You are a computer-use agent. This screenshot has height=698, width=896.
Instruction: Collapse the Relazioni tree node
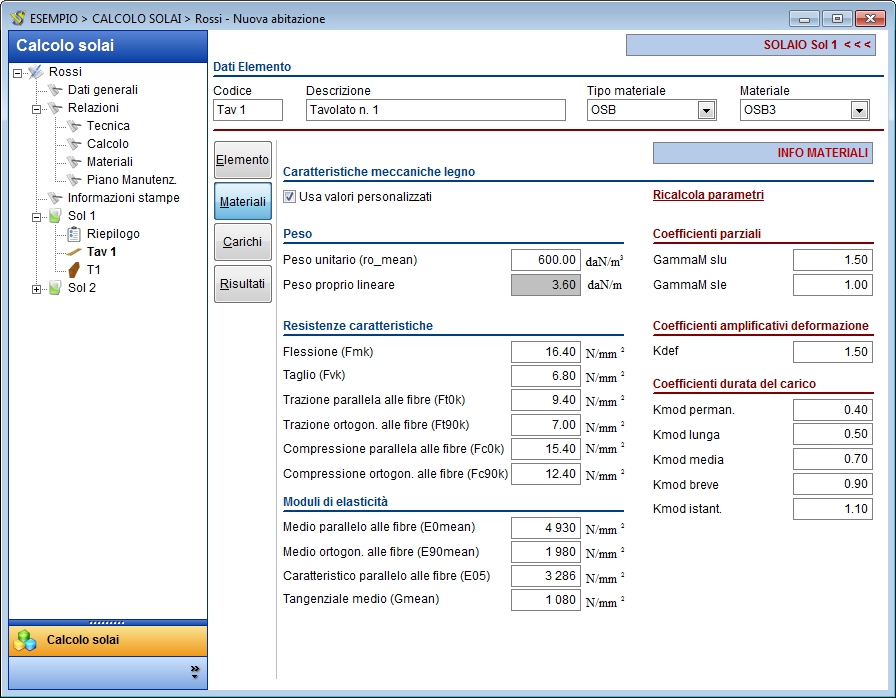pyautogui.click(x=37, y=108)
